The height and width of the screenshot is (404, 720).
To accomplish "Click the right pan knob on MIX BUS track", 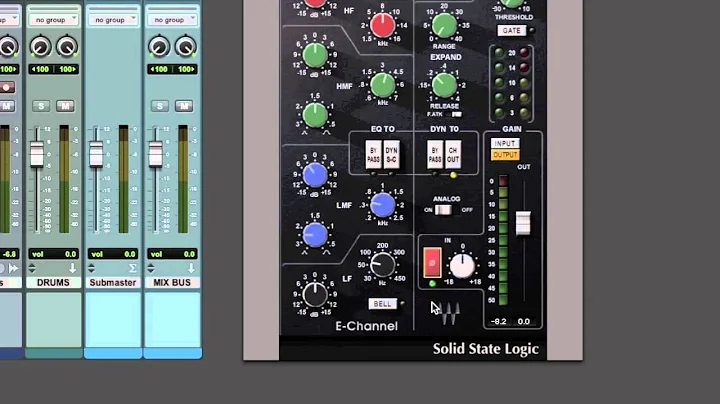I will pos(186,47).
